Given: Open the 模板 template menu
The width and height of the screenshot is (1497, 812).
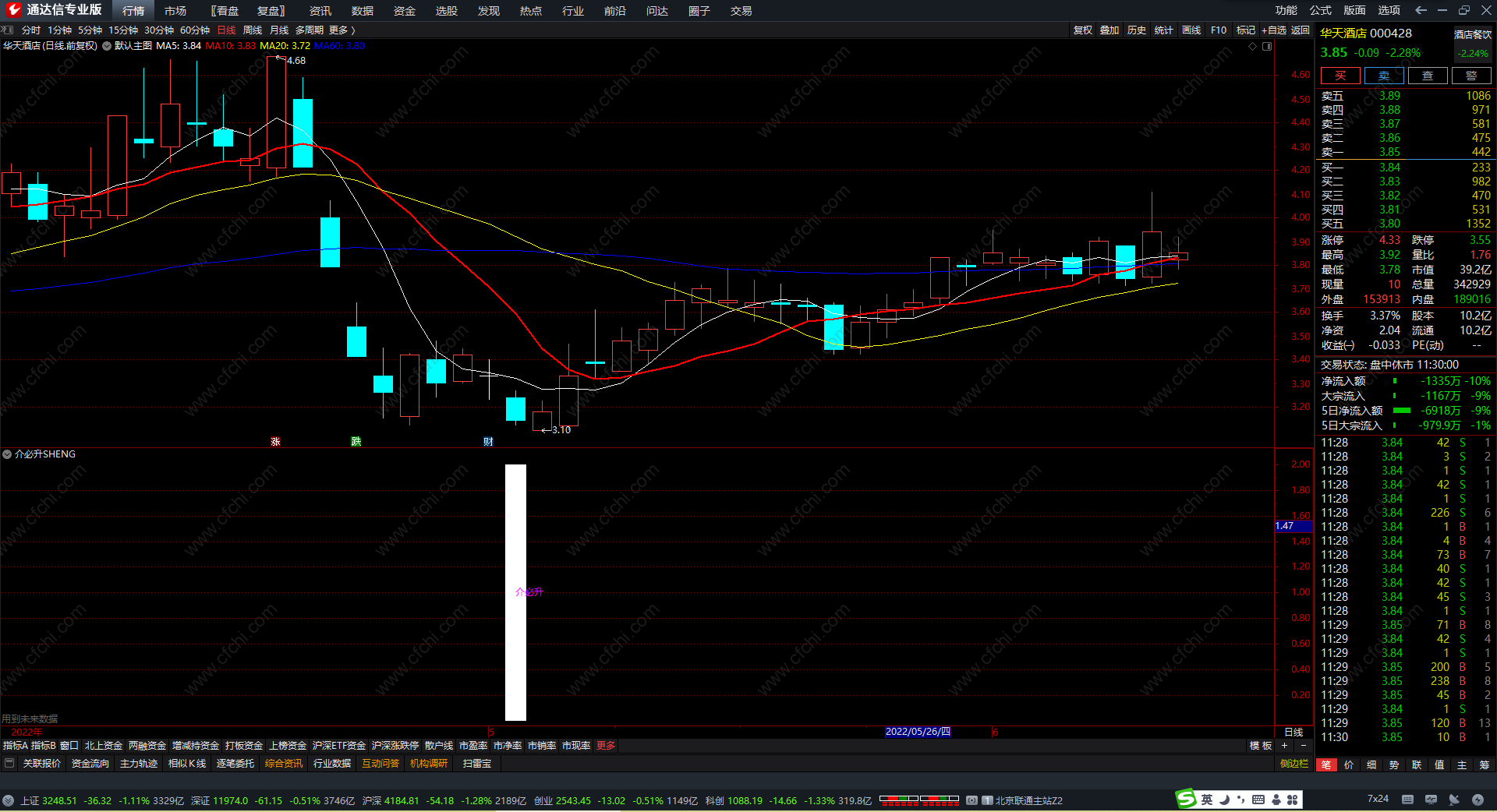Looking at the screenshot, I should pyautogui.click(x=1261, y=746).
